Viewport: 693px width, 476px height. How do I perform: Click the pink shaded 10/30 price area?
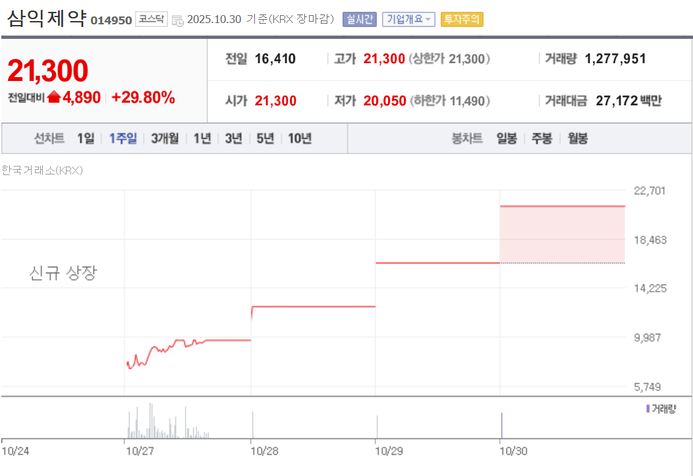[561, 234]
